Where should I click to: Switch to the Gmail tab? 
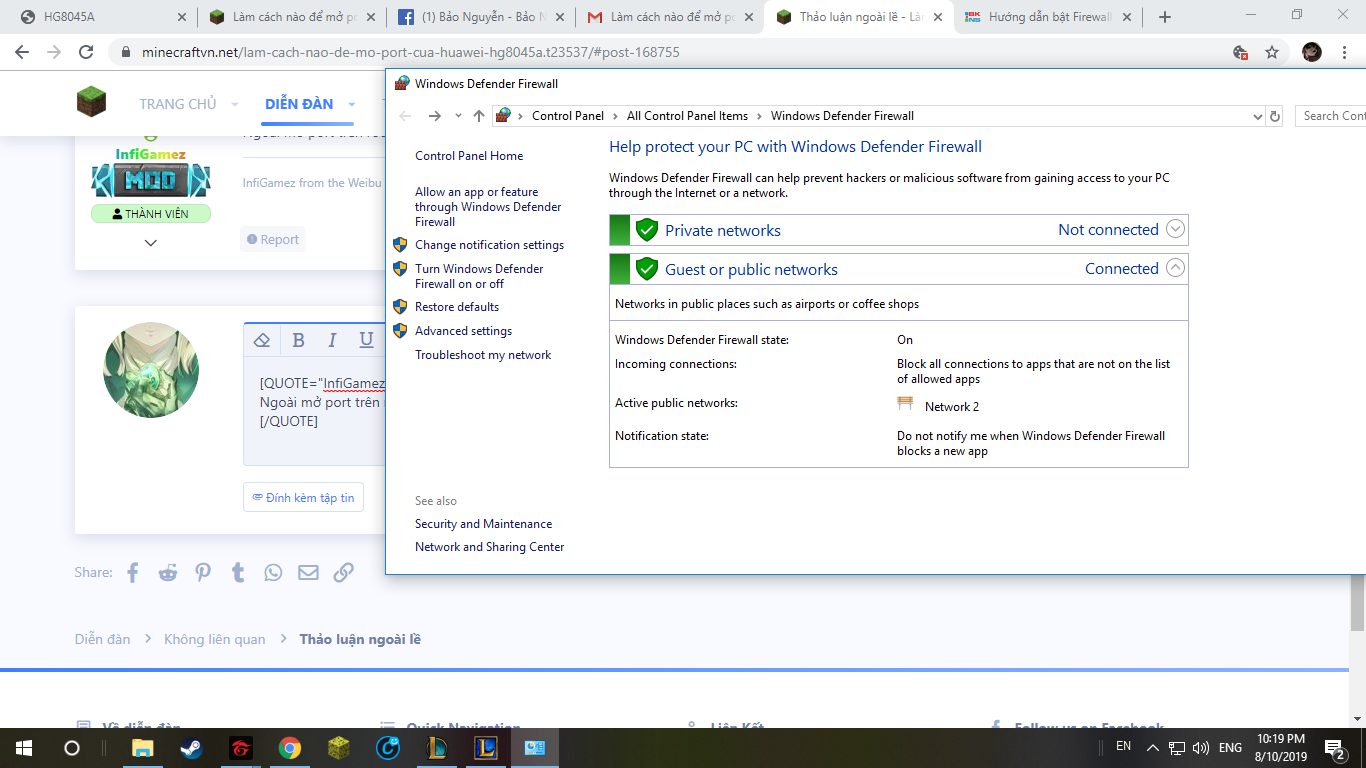(669, 17)
